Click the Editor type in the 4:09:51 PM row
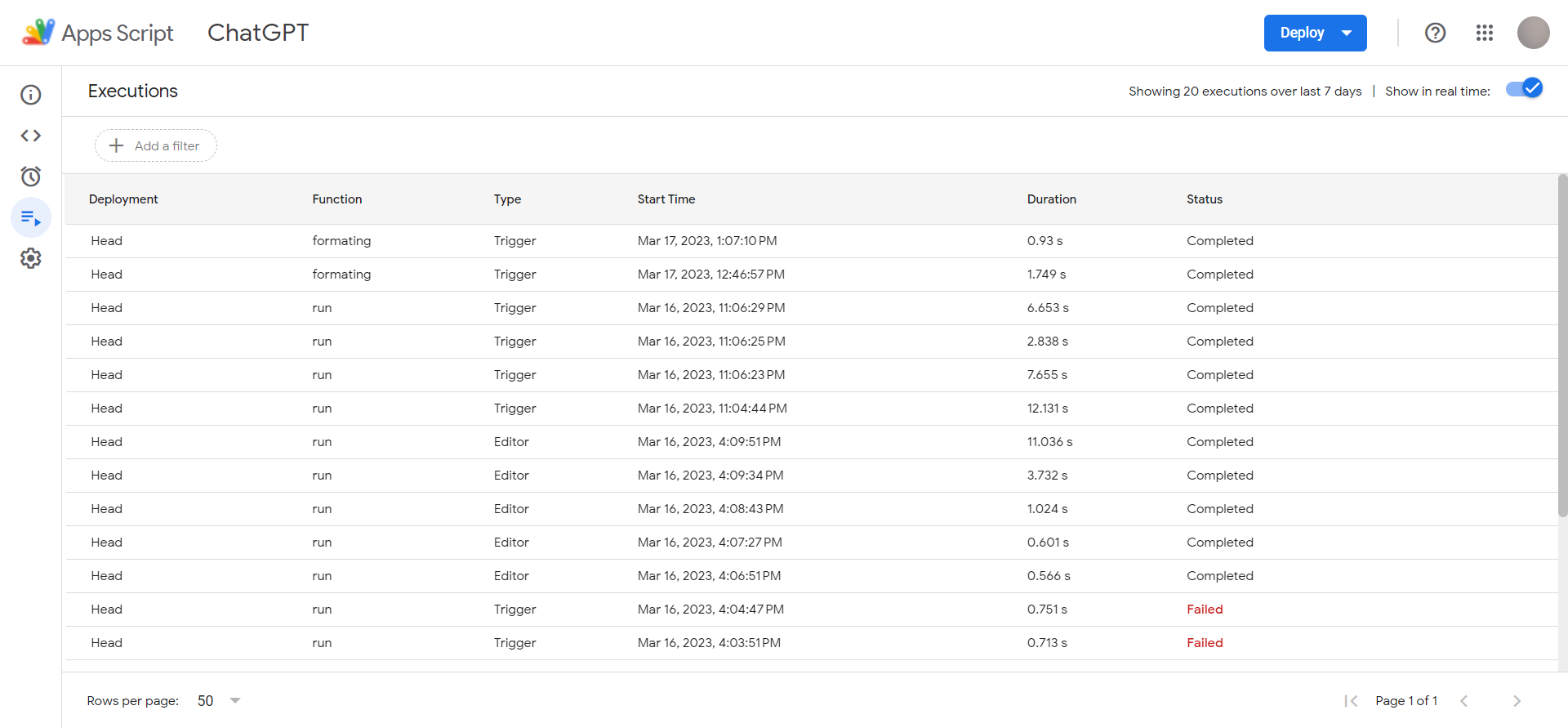Screen dimensions: 1568x728 click(511, 442)
